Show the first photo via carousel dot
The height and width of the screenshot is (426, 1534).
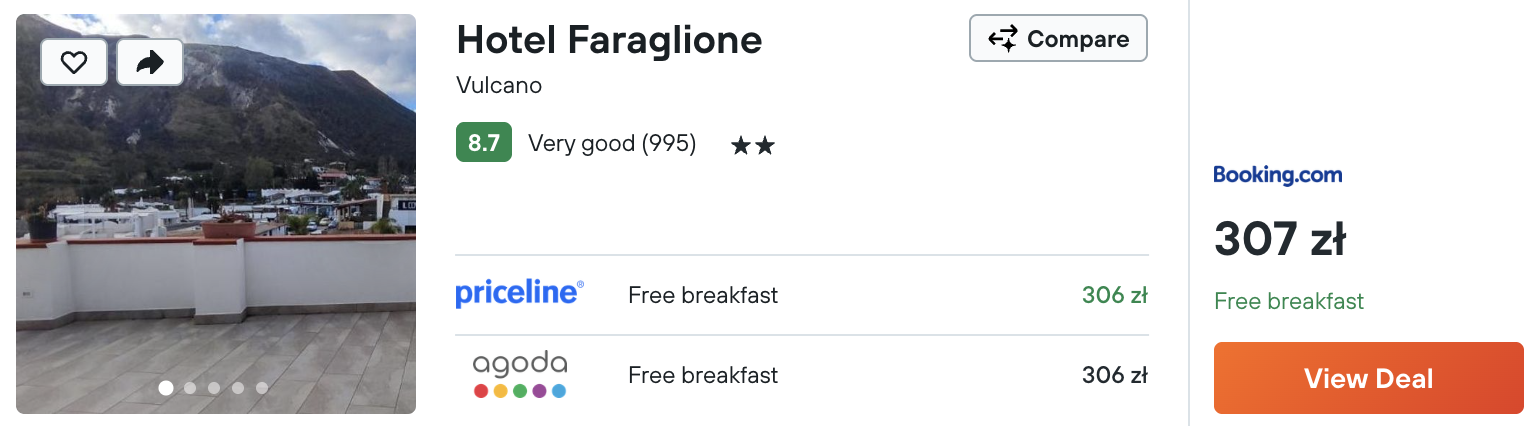(166, 388)
